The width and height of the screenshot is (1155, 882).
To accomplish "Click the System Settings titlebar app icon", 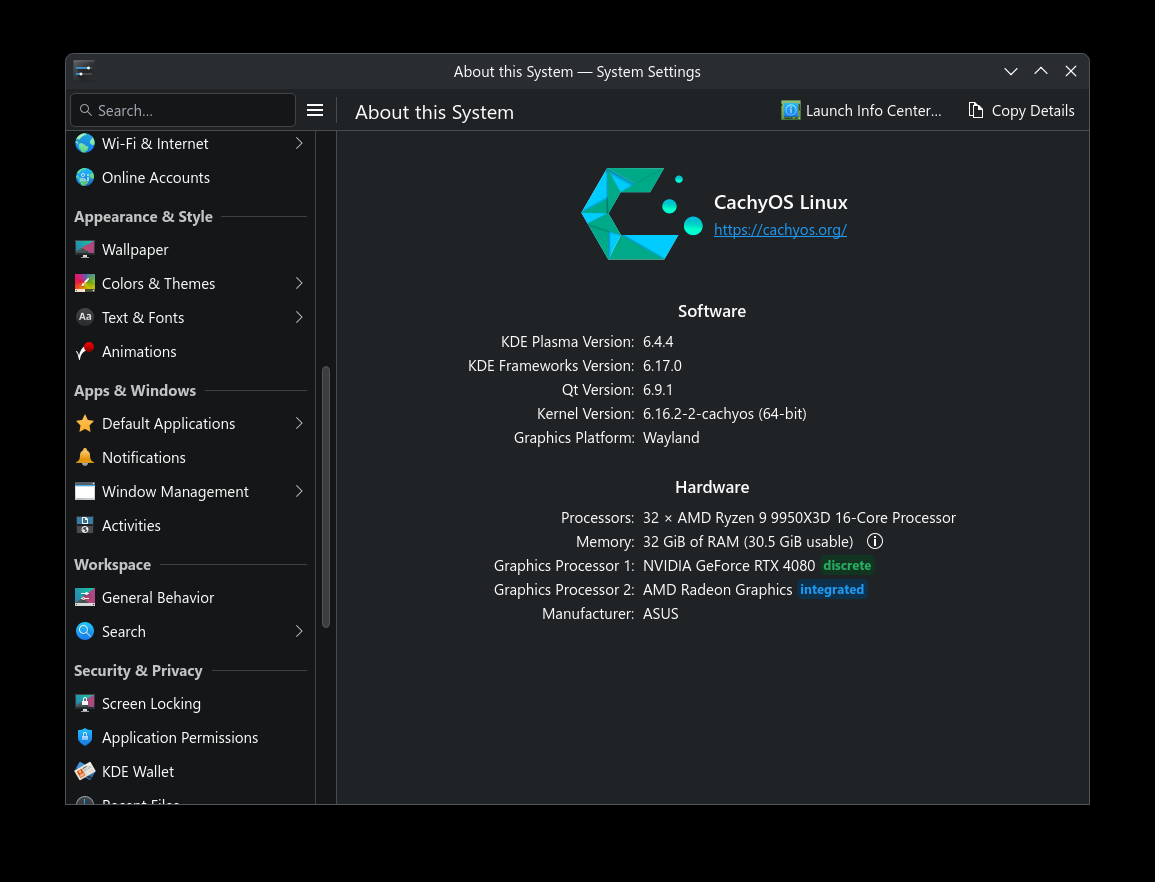I will (x=83, y=70).
